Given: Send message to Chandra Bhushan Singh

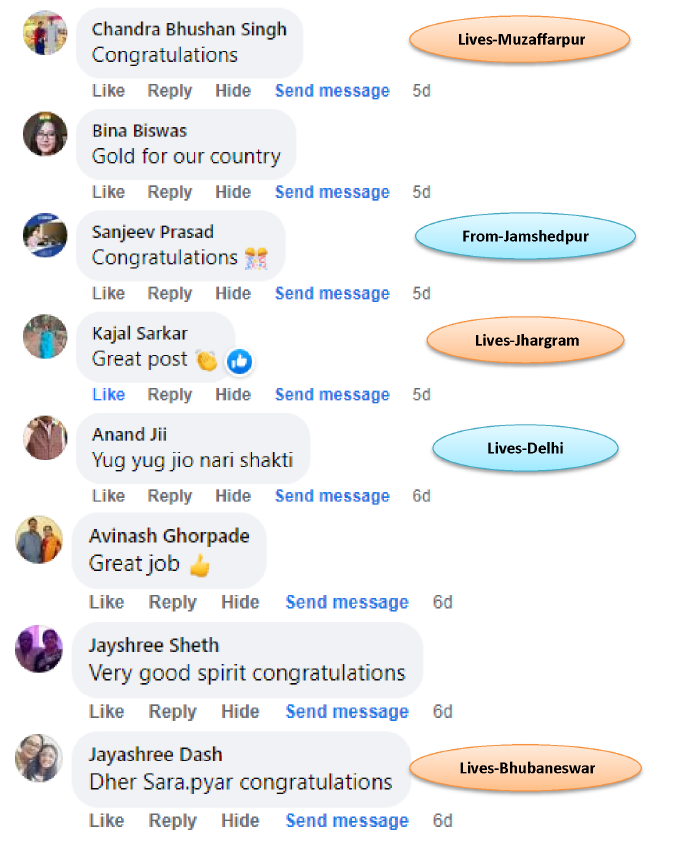Looking at the screenshot, I should coord(333,91).
